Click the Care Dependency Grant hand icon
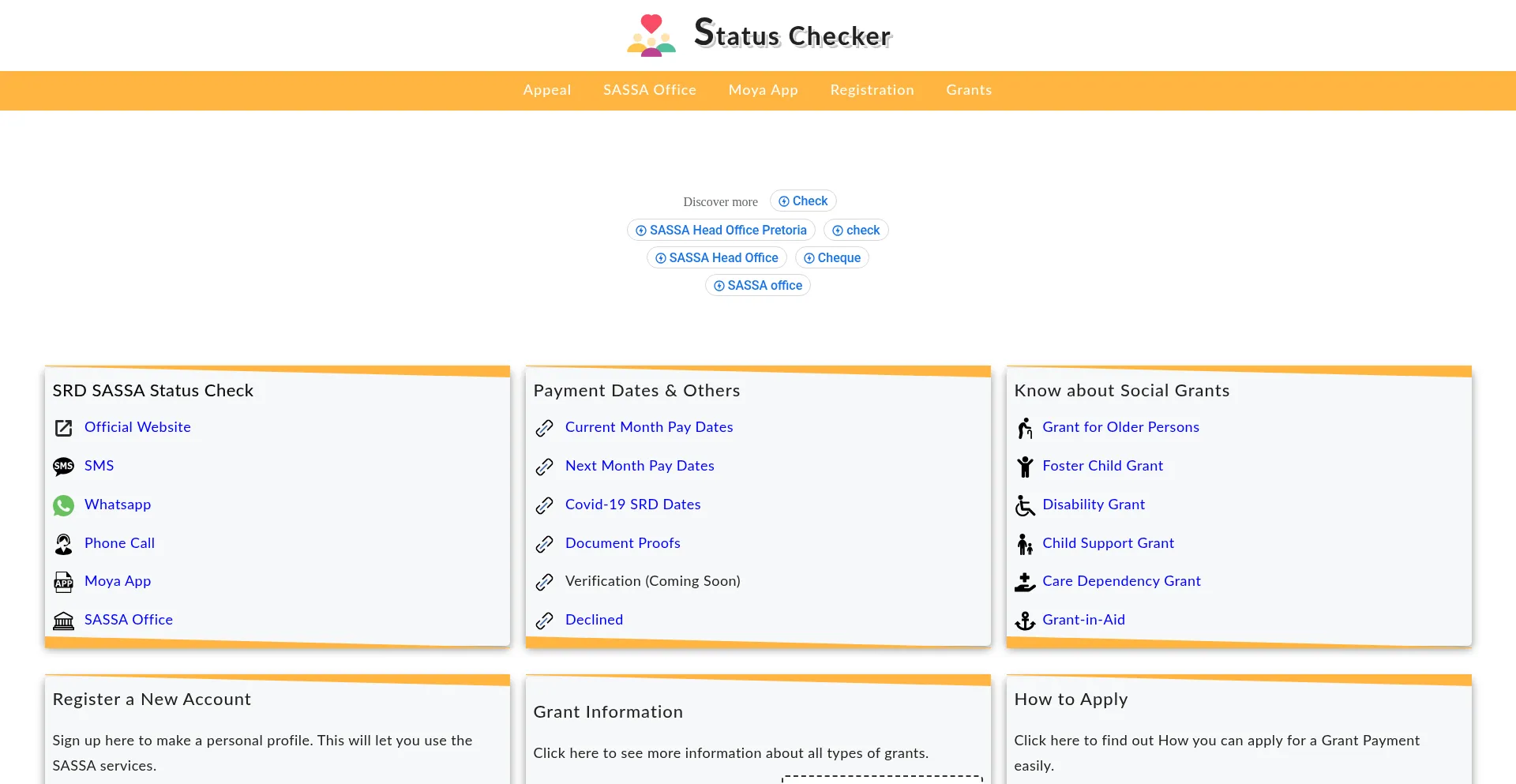 1025,582
